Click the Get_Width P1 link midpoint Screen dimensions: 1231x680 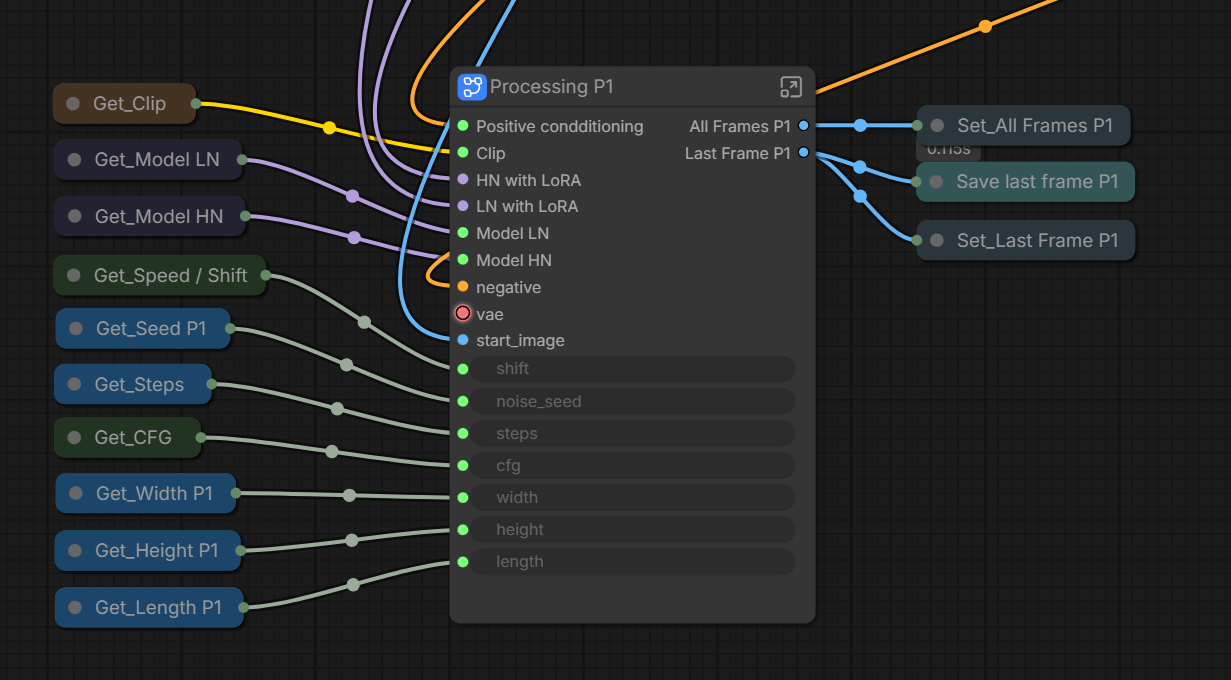pos(349,495)
